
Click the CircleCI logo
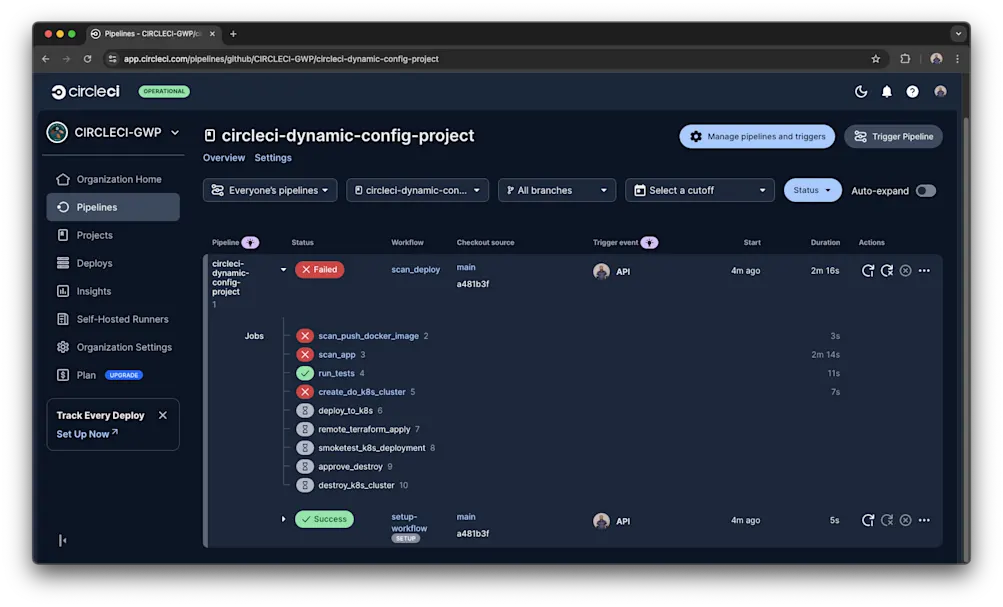tap(86, 91)
